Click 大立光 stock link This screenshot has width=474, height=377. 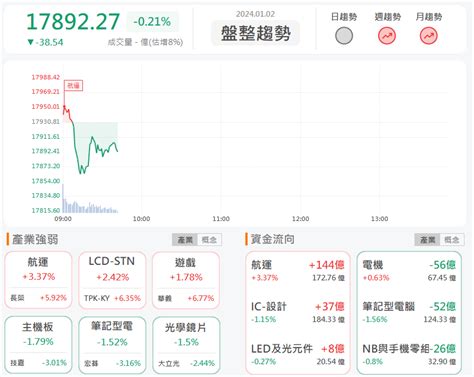(x=169, y=363)
